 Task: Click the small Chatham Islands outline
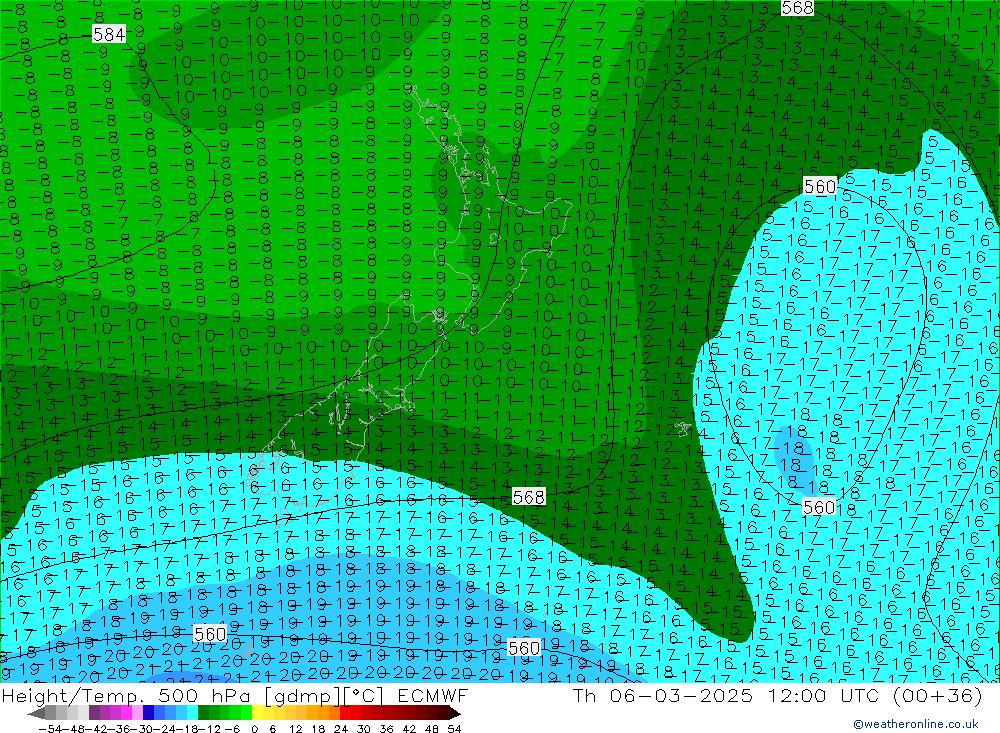[684, 429]
